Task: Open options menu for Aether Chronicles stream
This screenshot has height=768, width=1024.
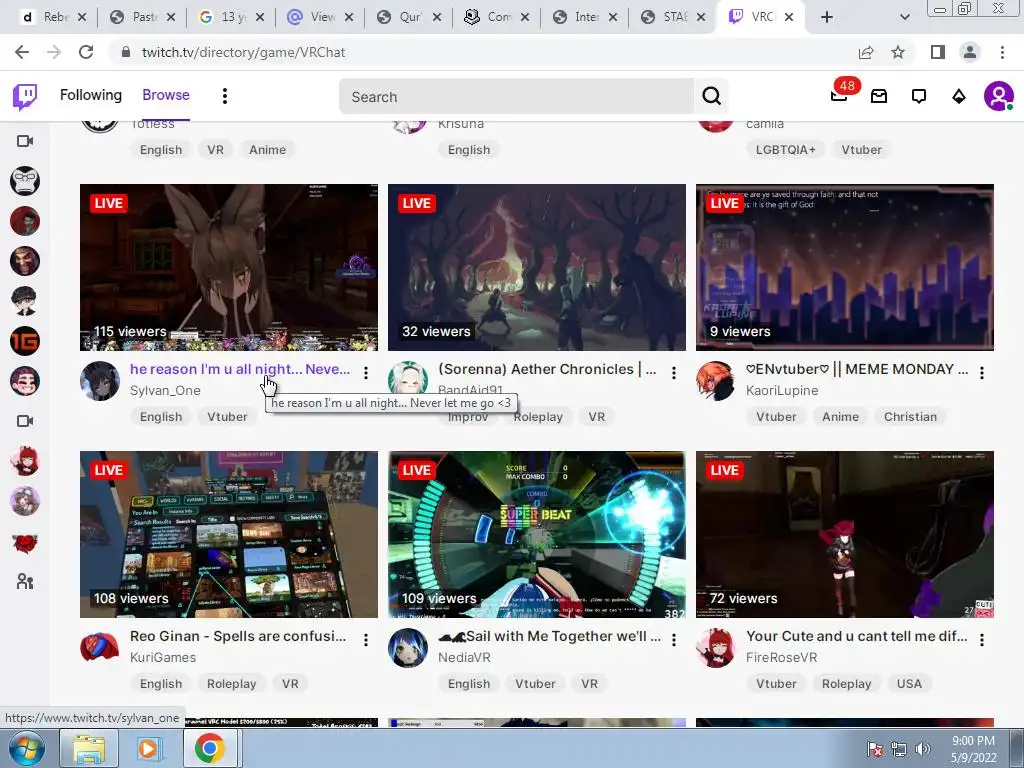Action: point(674,373)
